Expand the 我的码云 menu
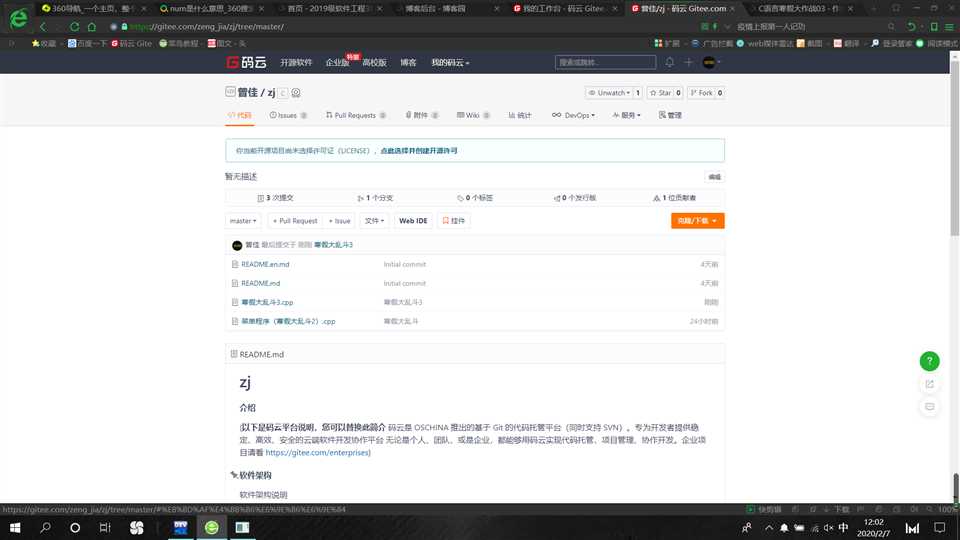Image resolution: width=960 pixels, height=540 pixels. (450, 62)
